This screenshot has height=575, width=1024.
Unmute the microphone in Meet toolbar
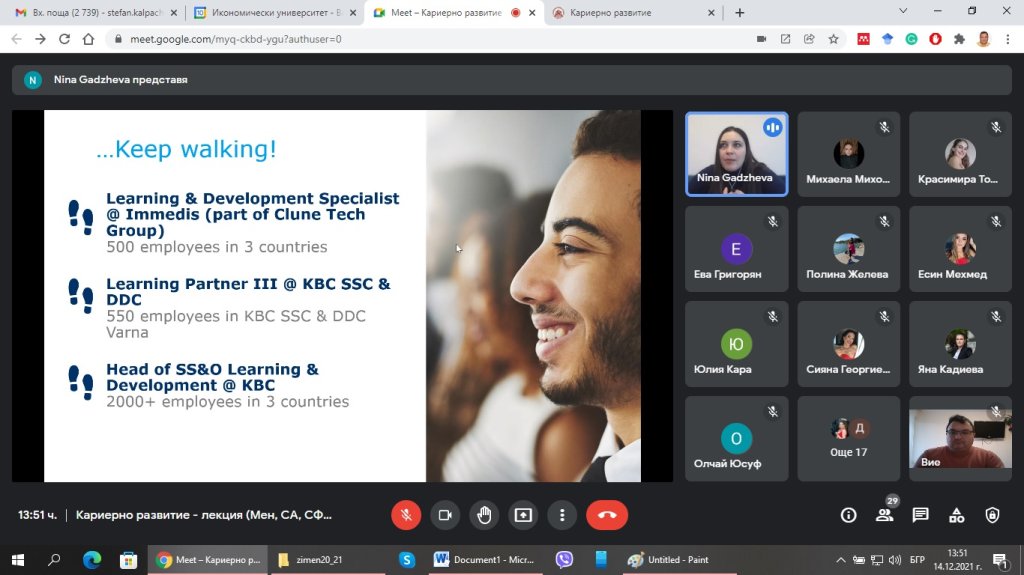point(406,515)
